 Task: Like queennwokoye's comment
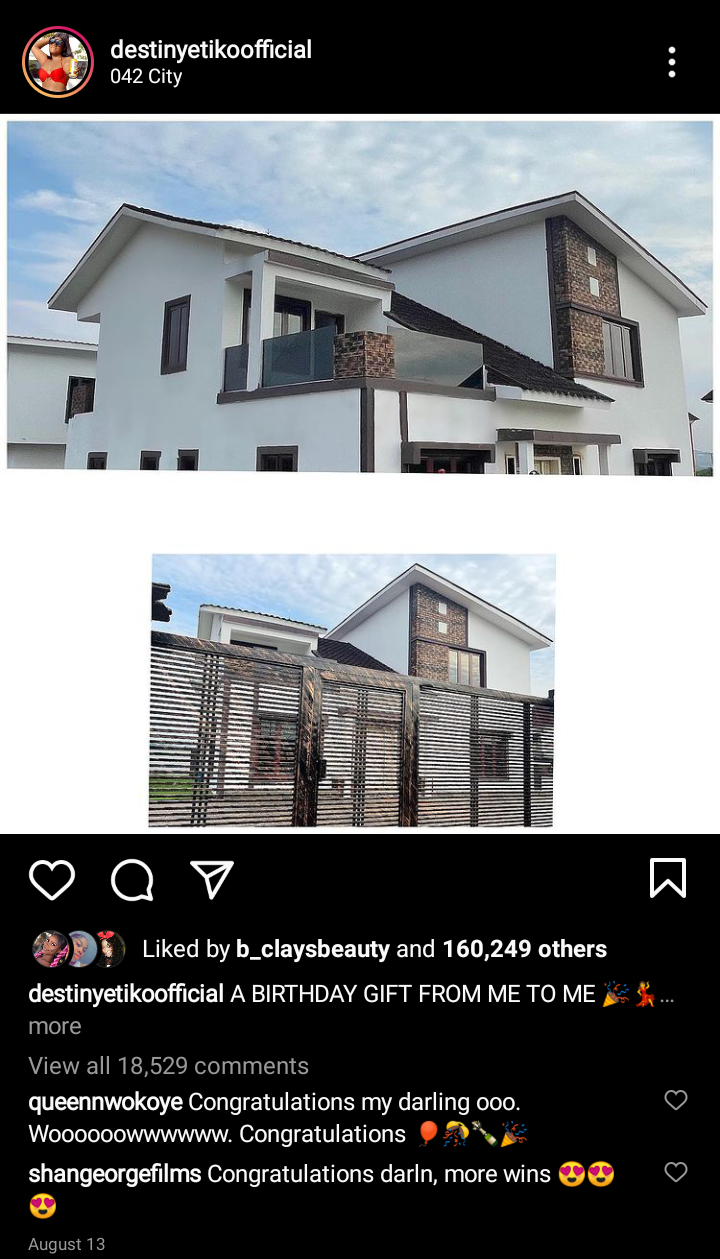[676, 1100]
